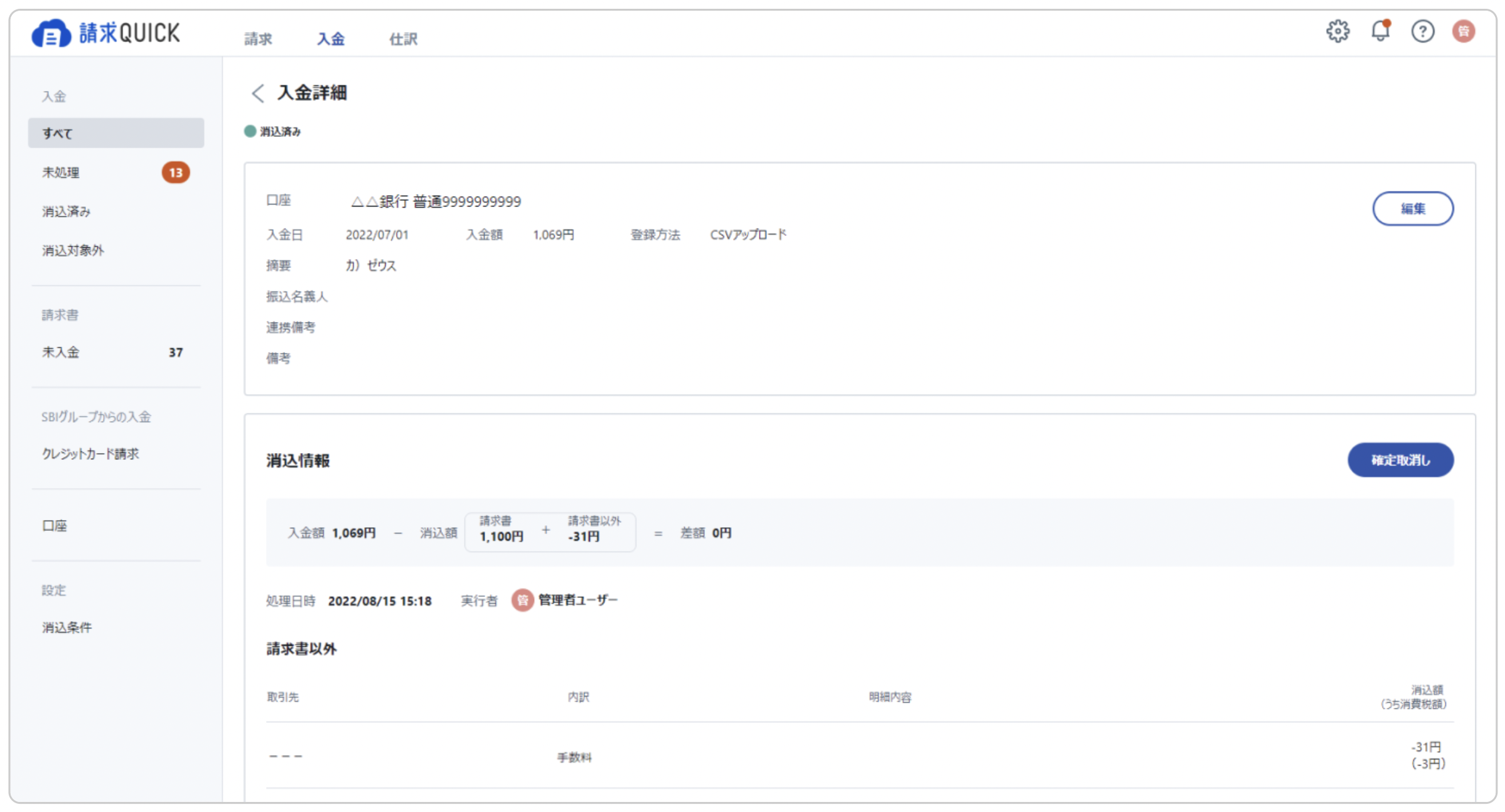Click the 請求QUICK logo
Viewport: 1505px width, 812px height.
point(106,33)
